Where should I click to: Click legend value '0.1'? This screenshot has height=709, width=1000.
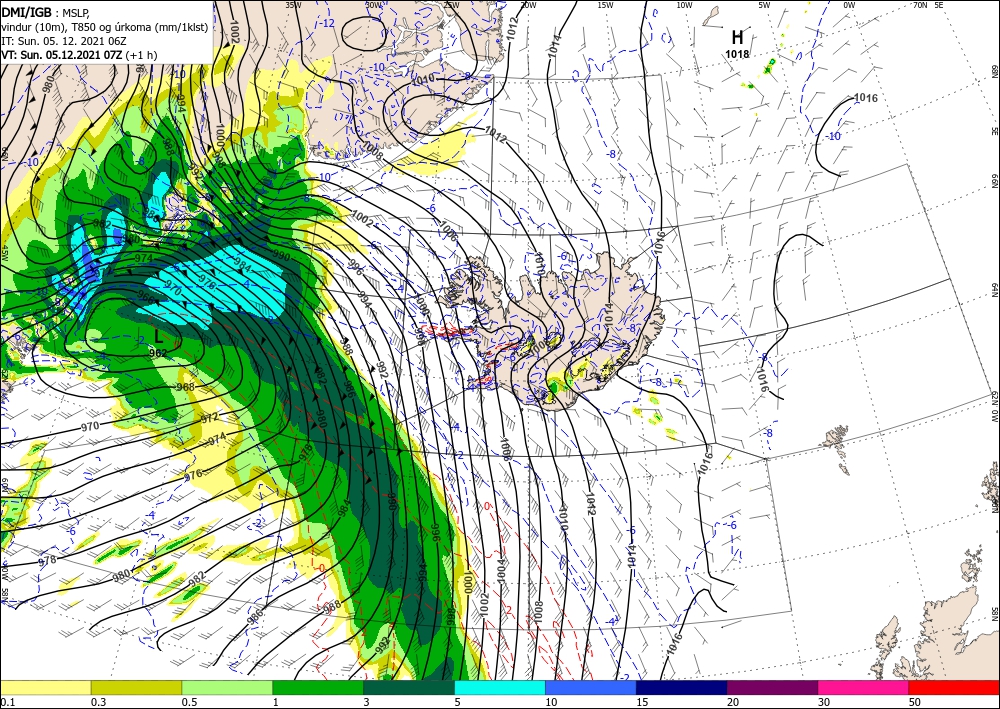point(7,702)
